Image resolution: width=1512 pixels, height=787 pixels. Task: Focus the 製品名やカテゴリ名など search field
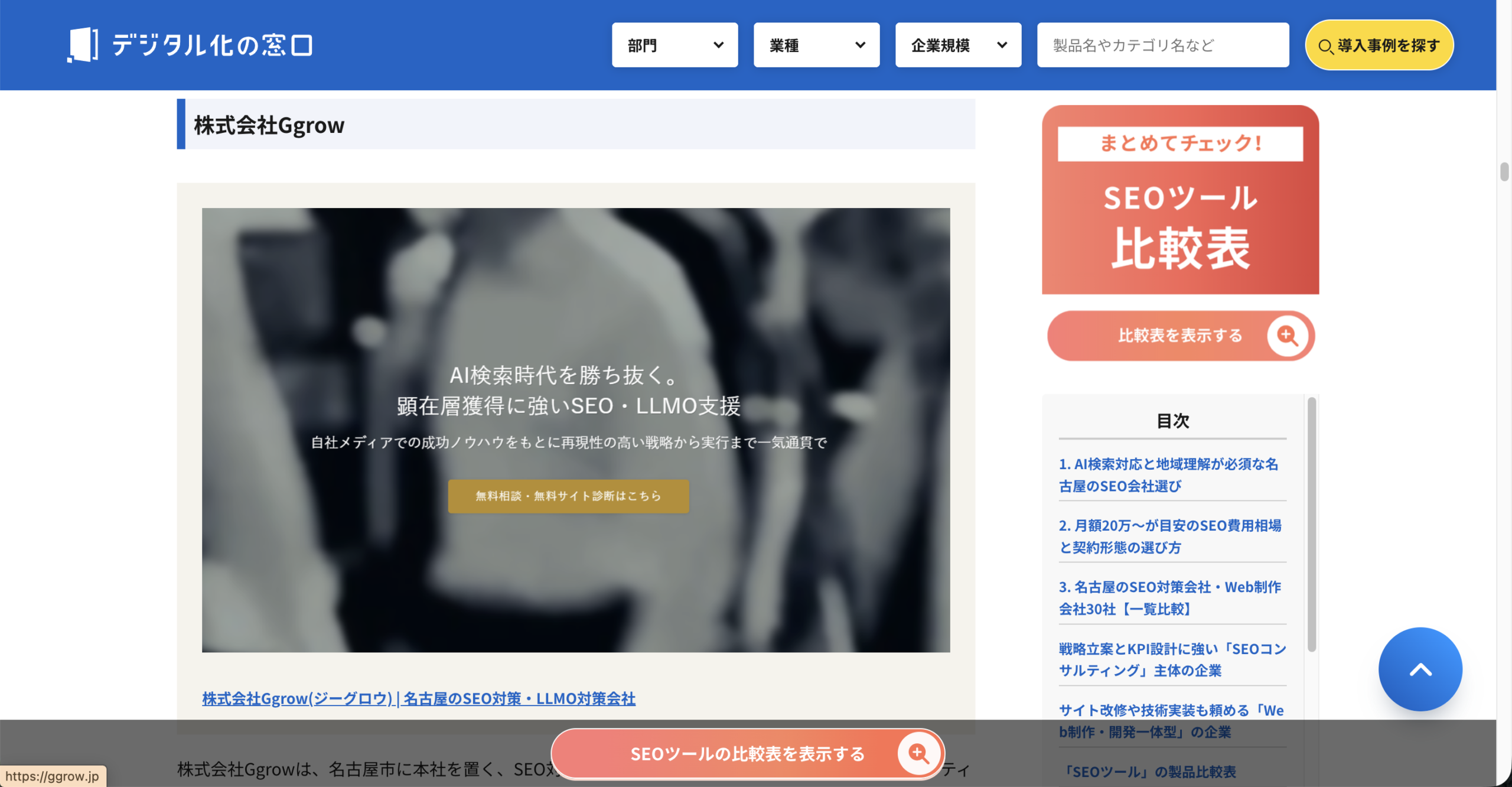[1163, 45]
